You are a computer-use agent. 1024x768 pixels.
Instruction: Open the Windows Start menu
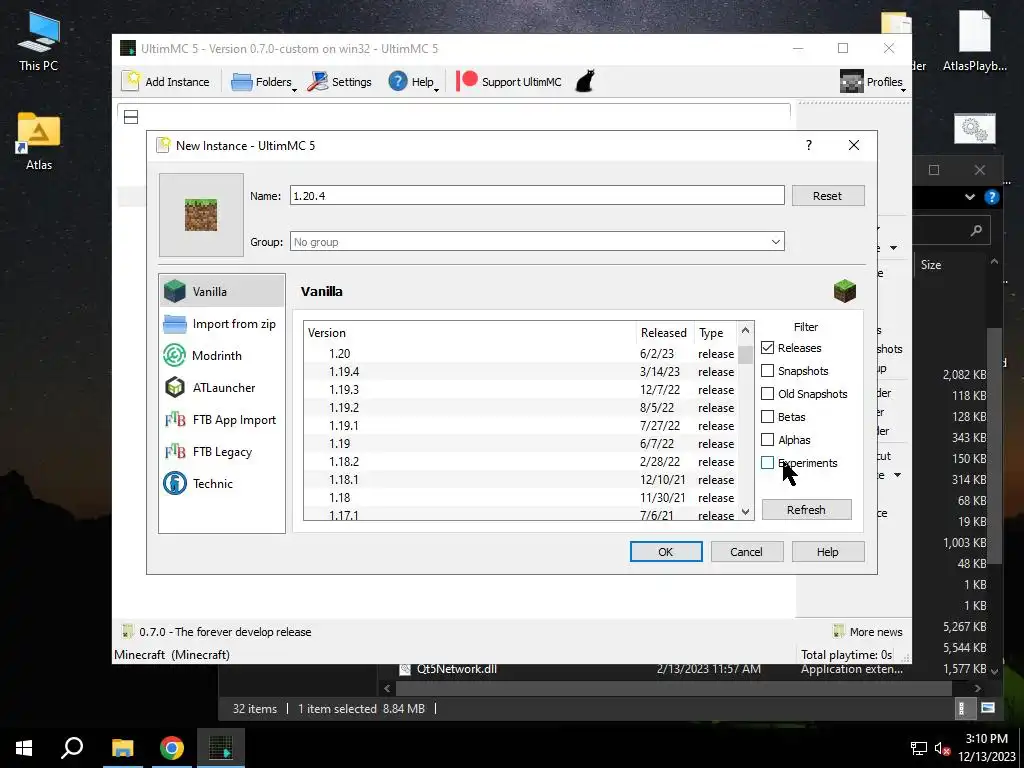(x=24, y=748)
